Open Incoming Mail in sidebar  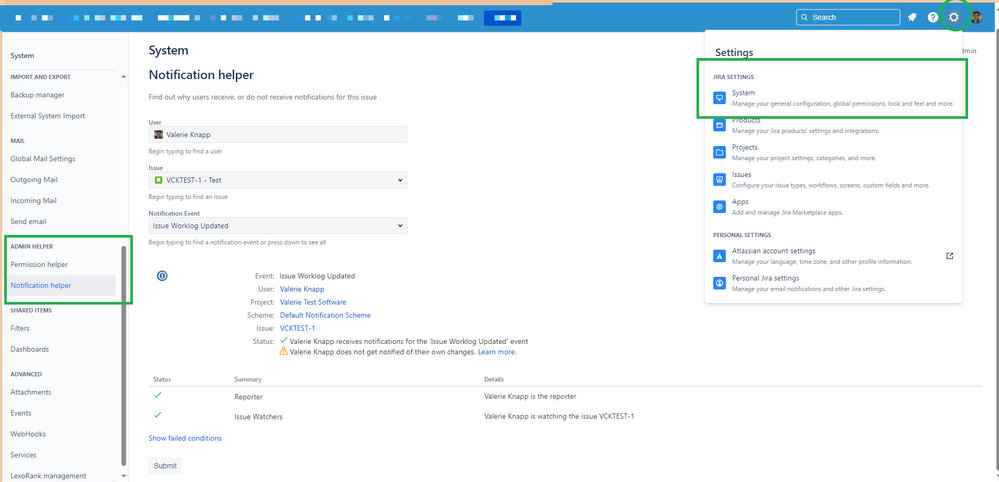coord(34,201)
